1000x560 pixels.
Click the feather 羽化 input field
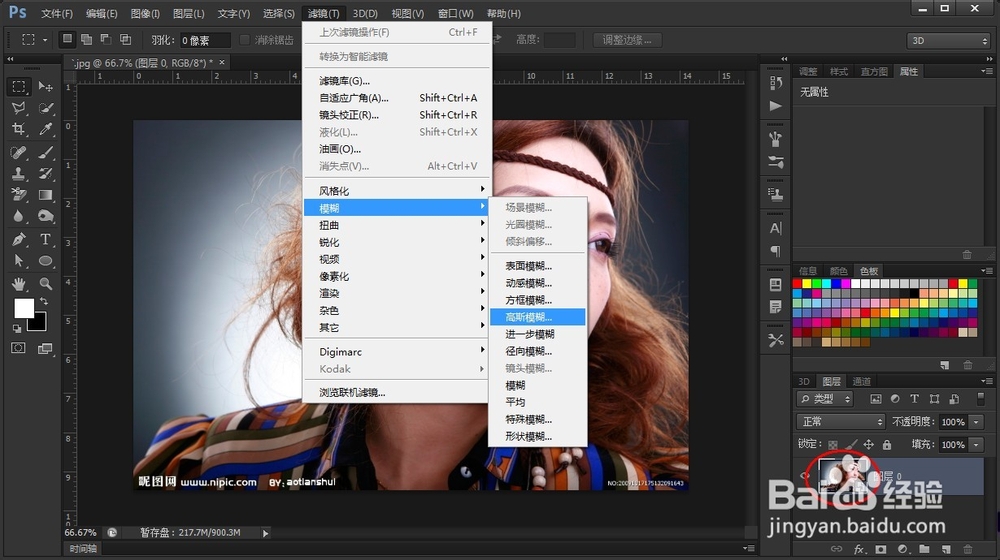coord(205,40)
